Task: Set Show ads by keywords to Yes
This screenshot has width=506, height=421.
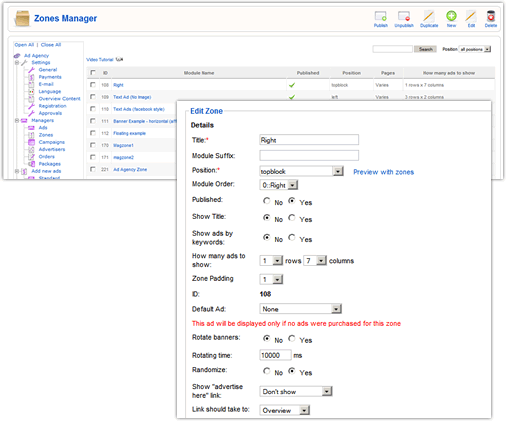Action: click(292, 237)
